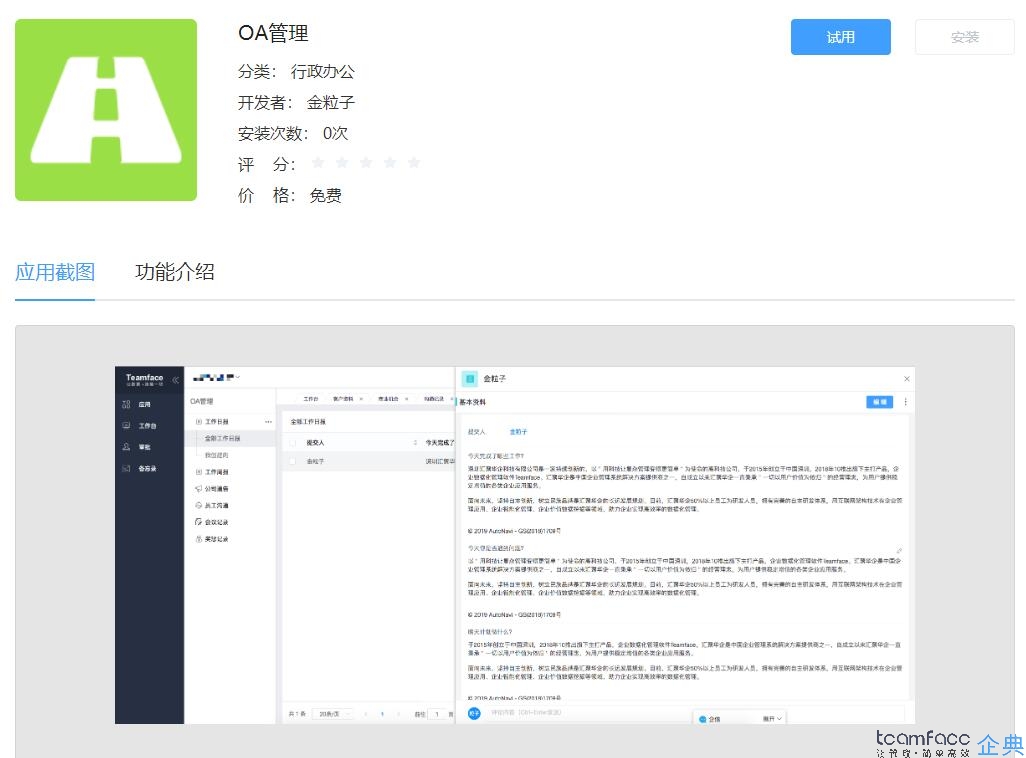
Task: Click the Teamface logo in the preview
Action: [x=144, y=379]
